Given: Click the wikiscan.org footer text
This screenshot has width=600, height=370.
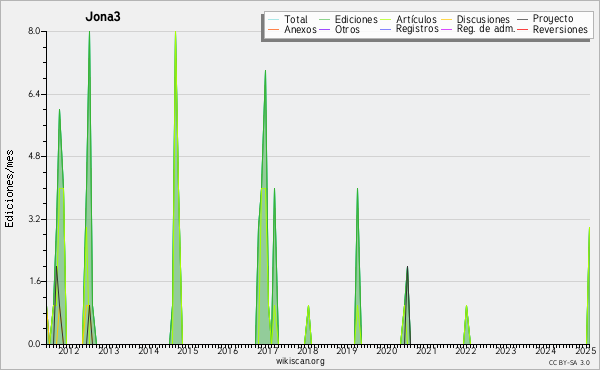Looking at the screenshot, I should (300, 361).
